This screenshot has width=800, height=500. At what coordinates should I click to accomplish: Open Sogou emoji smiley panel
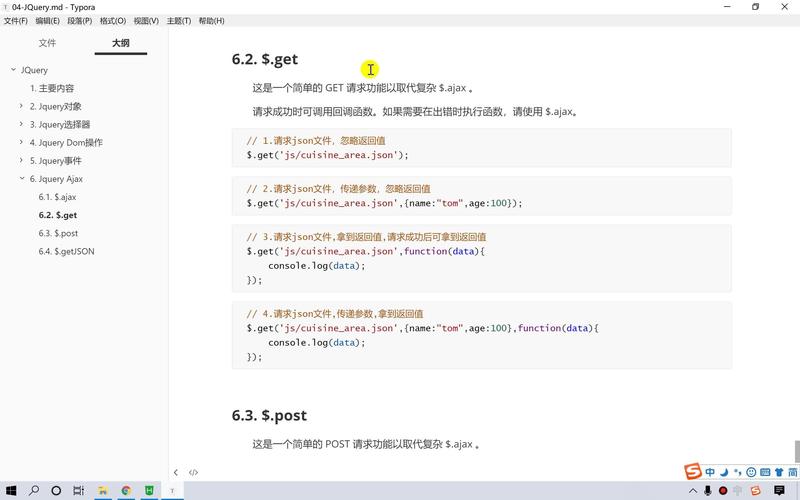coord(751,472)
